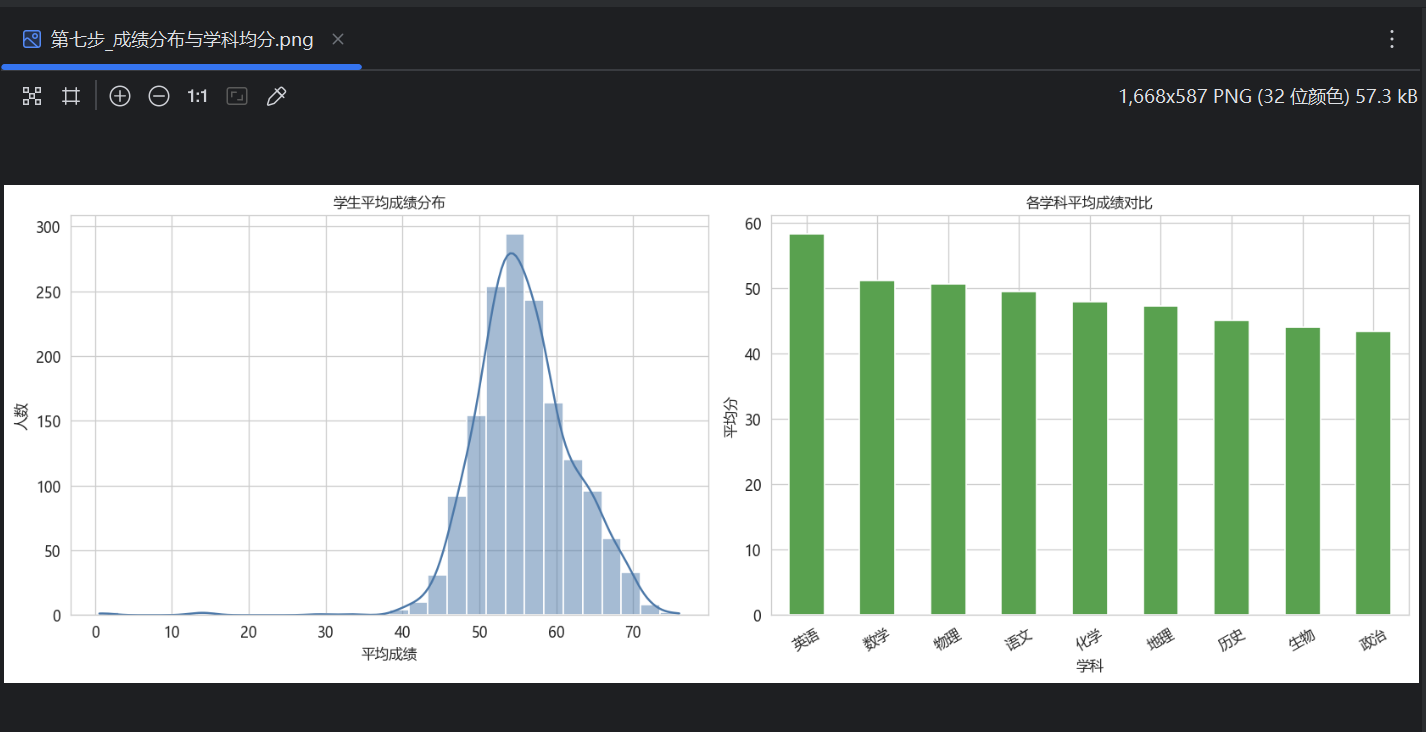
Task: Click the 地理 axis label
Action: (1160, 640)
